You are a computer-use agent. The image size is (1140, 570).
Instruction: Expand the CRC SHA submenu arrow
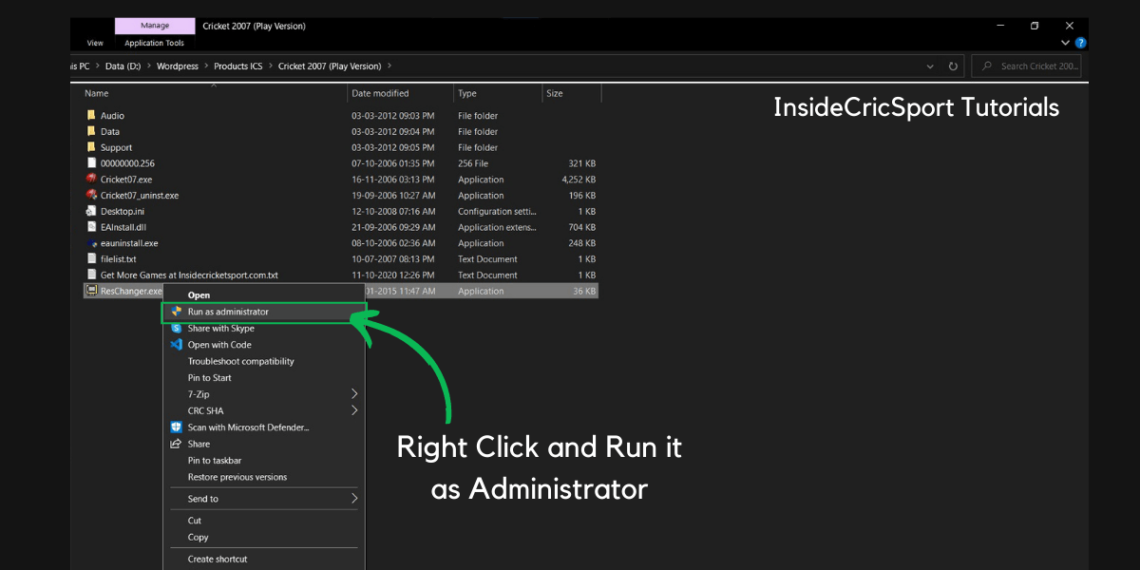point(354,411)
